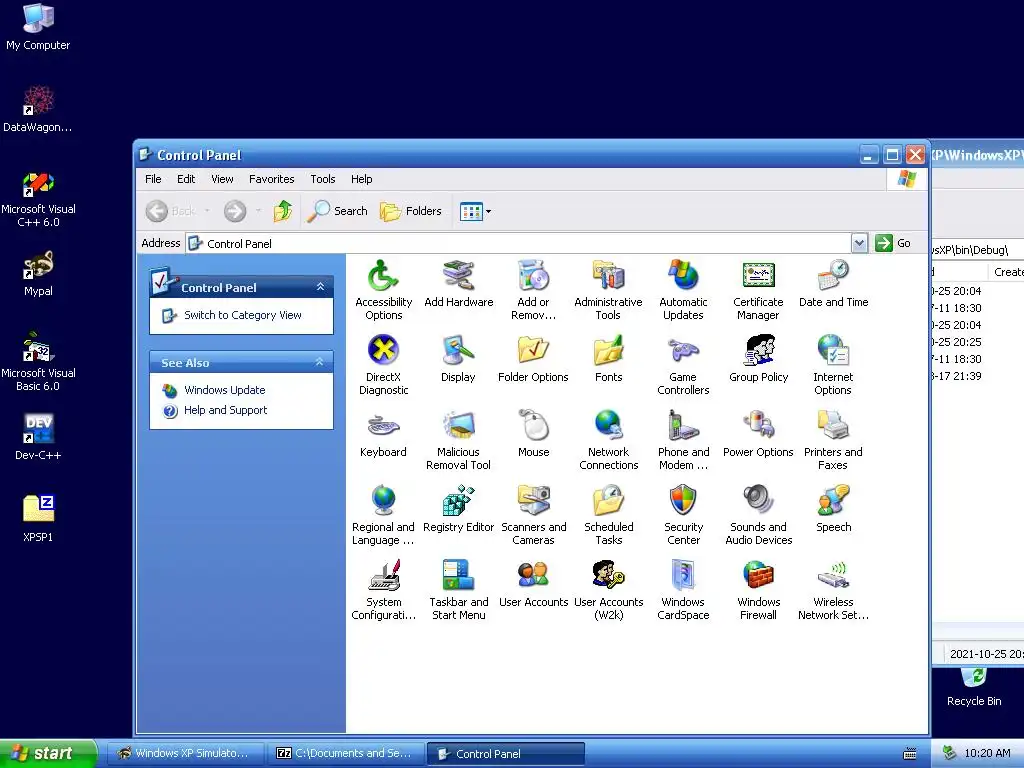1024x768 pixels.
Task: Click the Control Panel address field
Action: pos(519,244)
